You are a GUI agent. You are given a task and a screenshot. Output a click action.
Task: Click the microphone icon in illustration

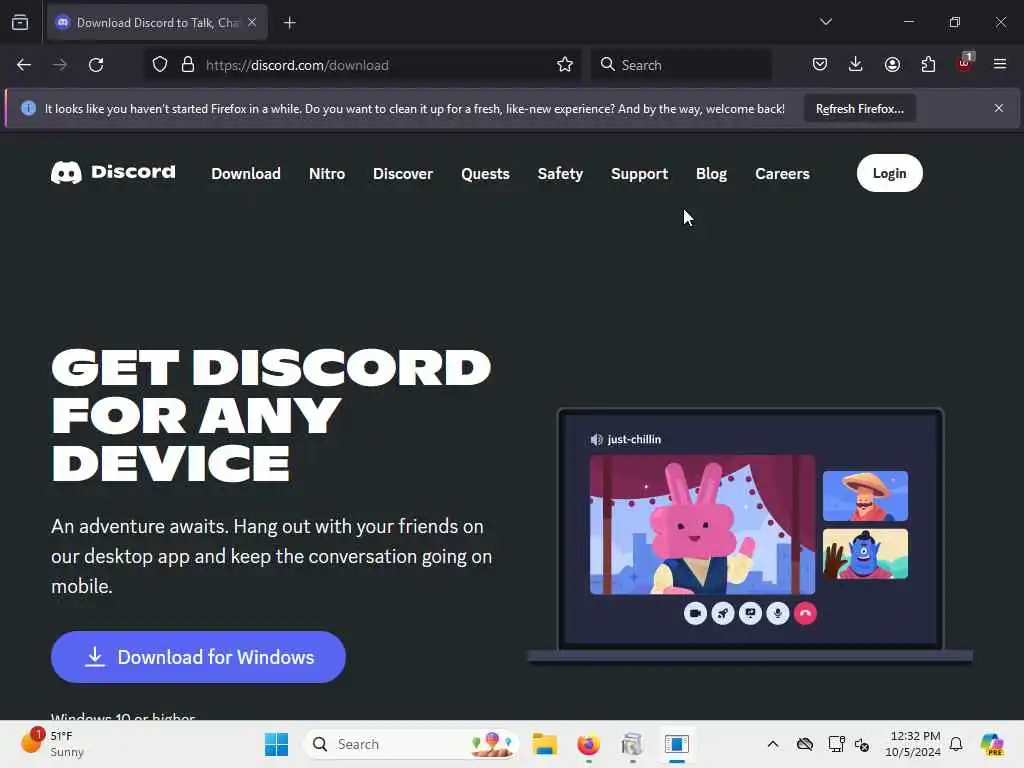(x=778, y=613)
